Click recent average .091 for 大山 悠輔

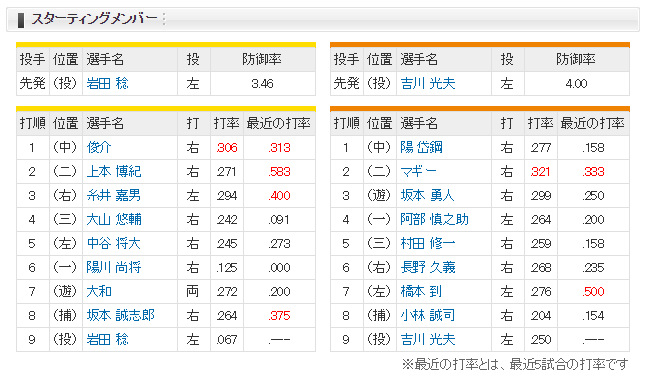pos(279,220)
